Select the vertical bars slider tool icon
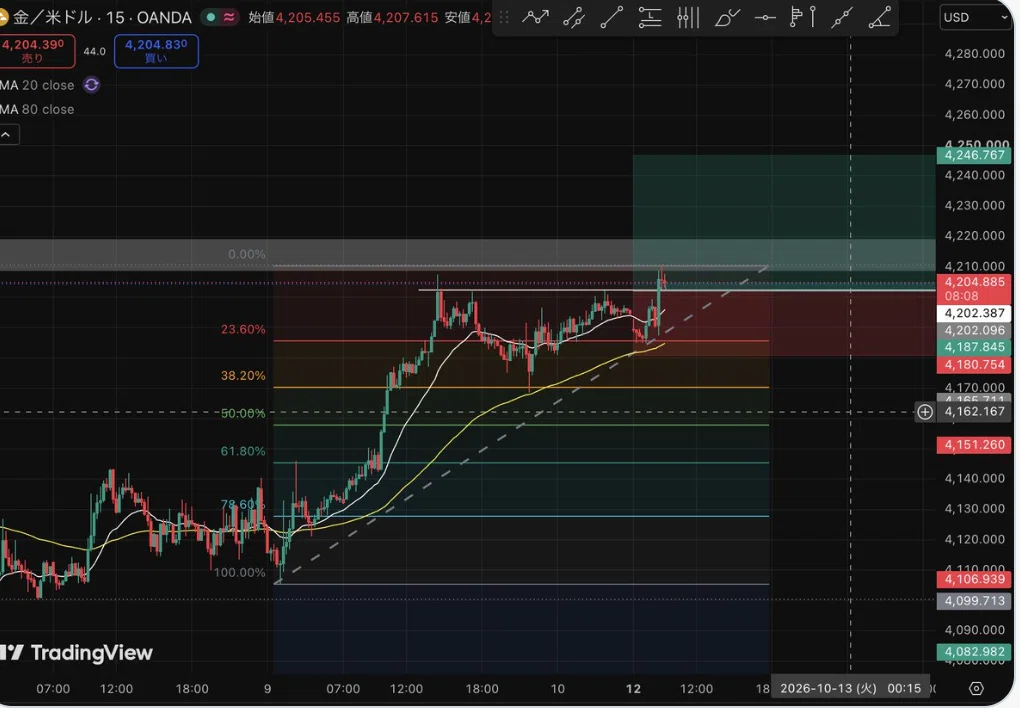Screen dimensions: 1020x708 tap(688, 18)
